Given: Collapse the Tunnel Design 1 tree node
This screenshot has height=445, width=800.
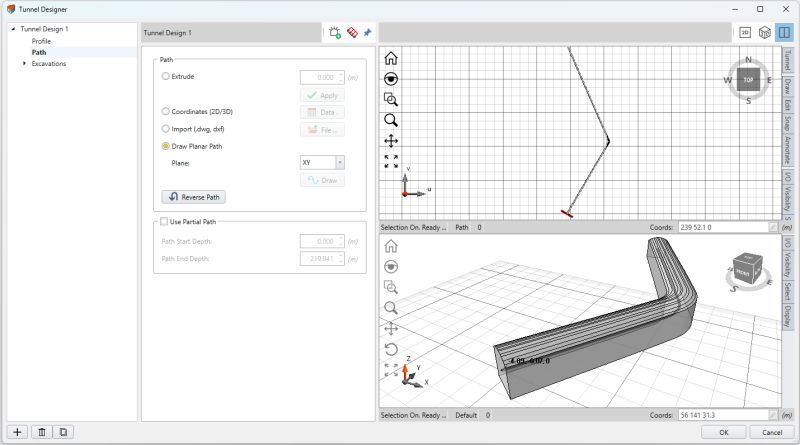Looking at the screenshot, I should (13, 29).
